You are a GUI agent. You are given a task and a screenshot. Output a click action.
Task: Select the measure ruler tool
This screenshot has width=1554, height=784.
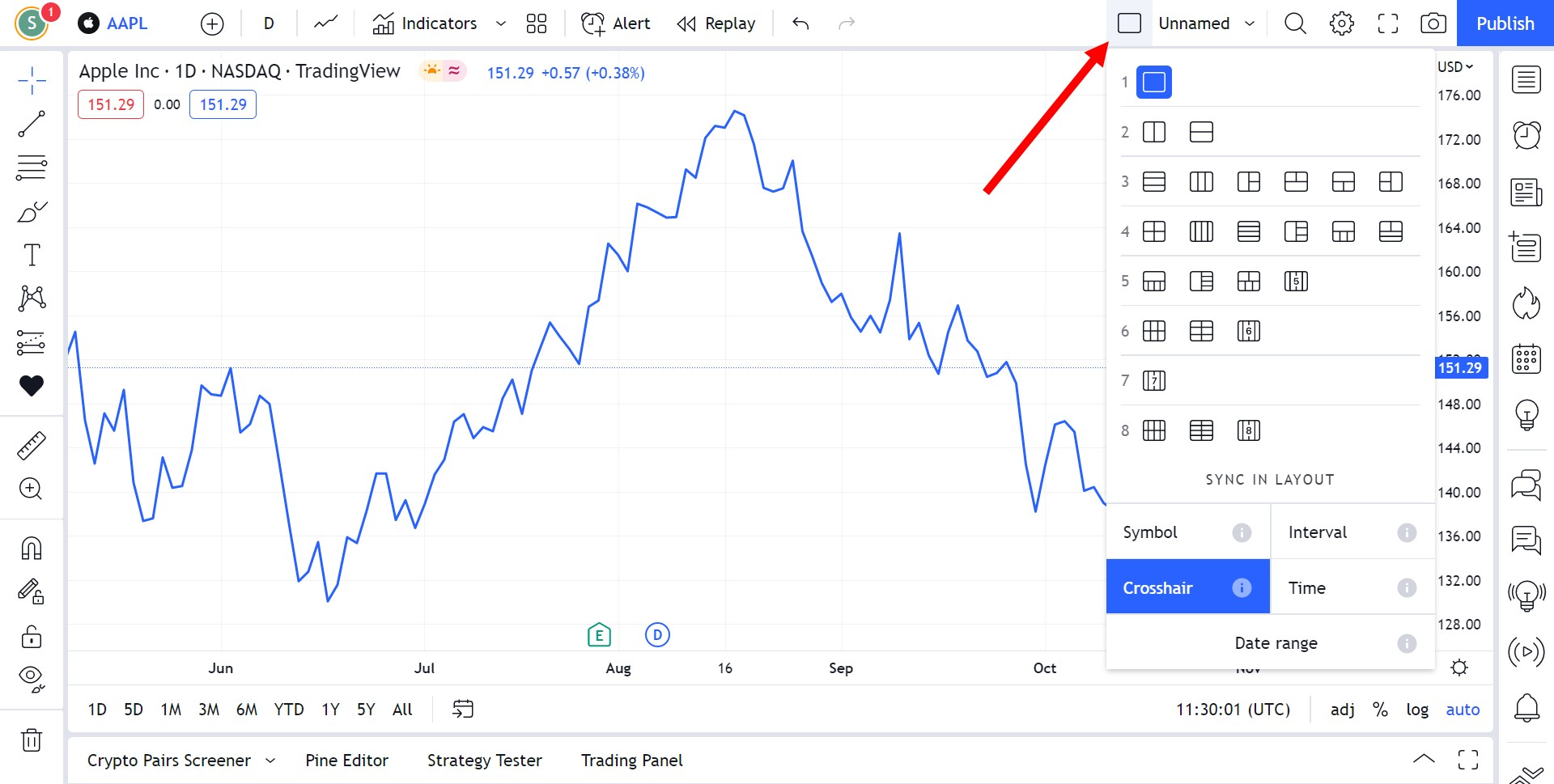pos(31,444)
